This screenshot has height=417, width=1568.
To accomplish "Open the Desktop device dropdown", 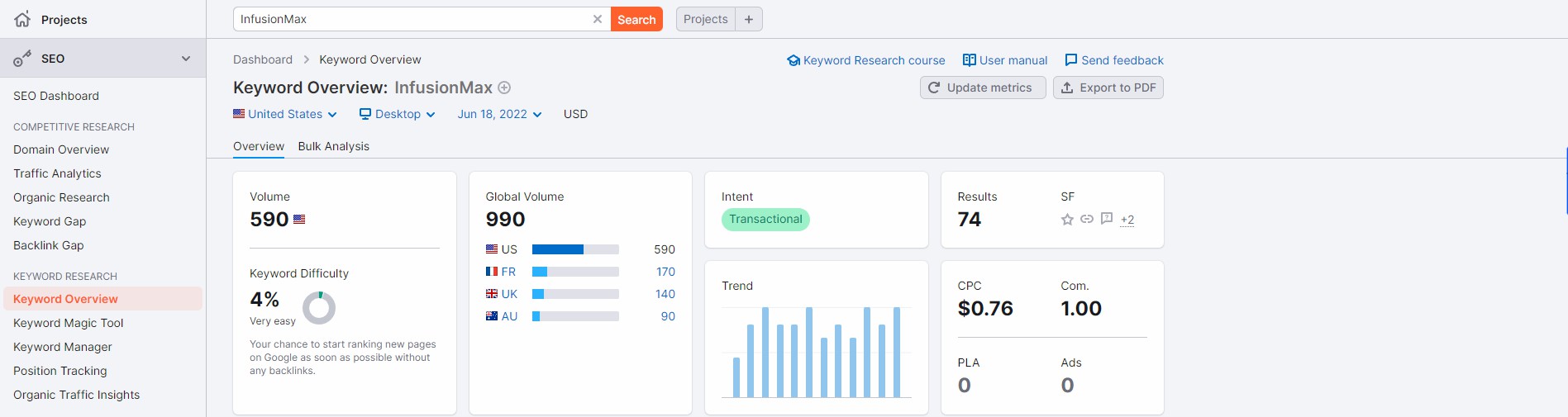I will [x=397, y=114].
